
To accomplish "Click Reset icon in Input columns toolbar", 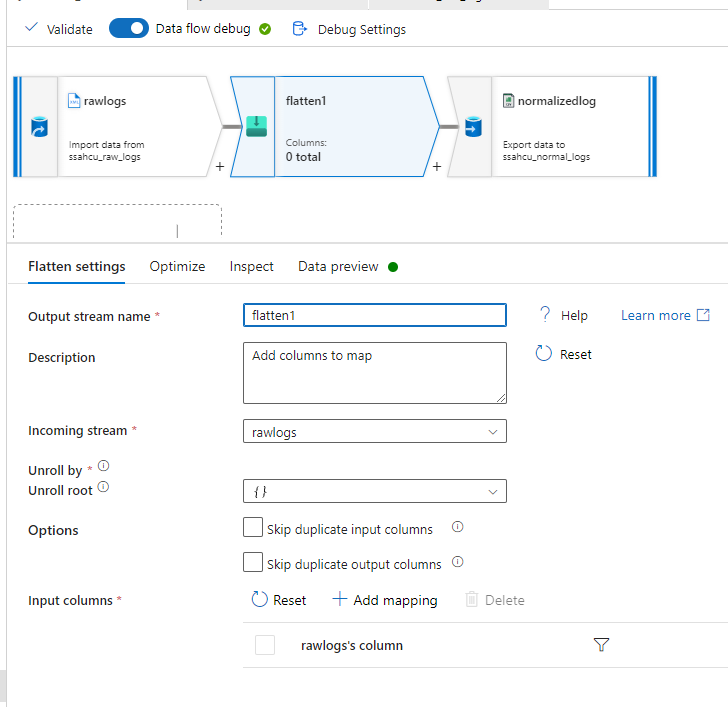I will 260,599.
